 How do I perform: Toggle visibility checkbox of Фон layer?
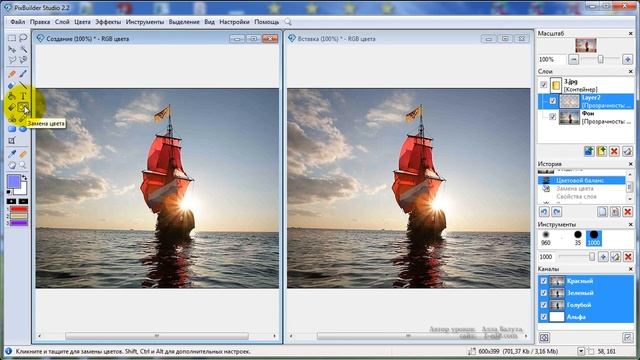[x=553, y=117]
